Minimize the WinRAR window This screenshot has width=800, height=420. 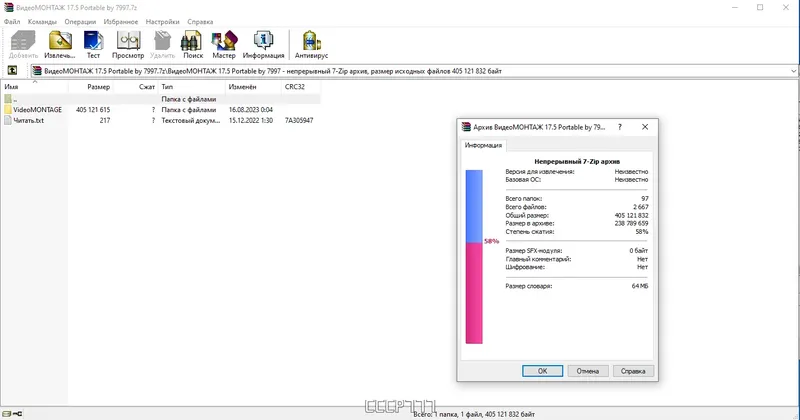[x=735, y=8]
